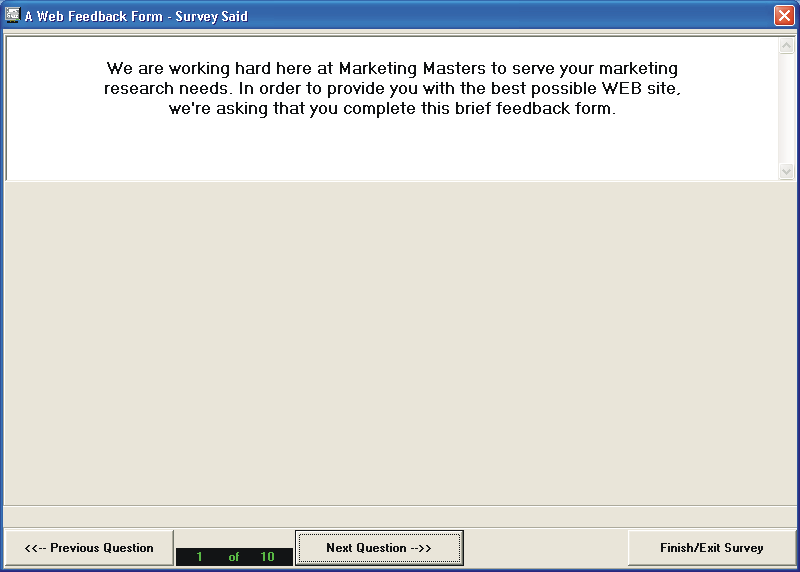
Task: Go back to the previous question
Action: pyautogui.click(x=89, y=548)
